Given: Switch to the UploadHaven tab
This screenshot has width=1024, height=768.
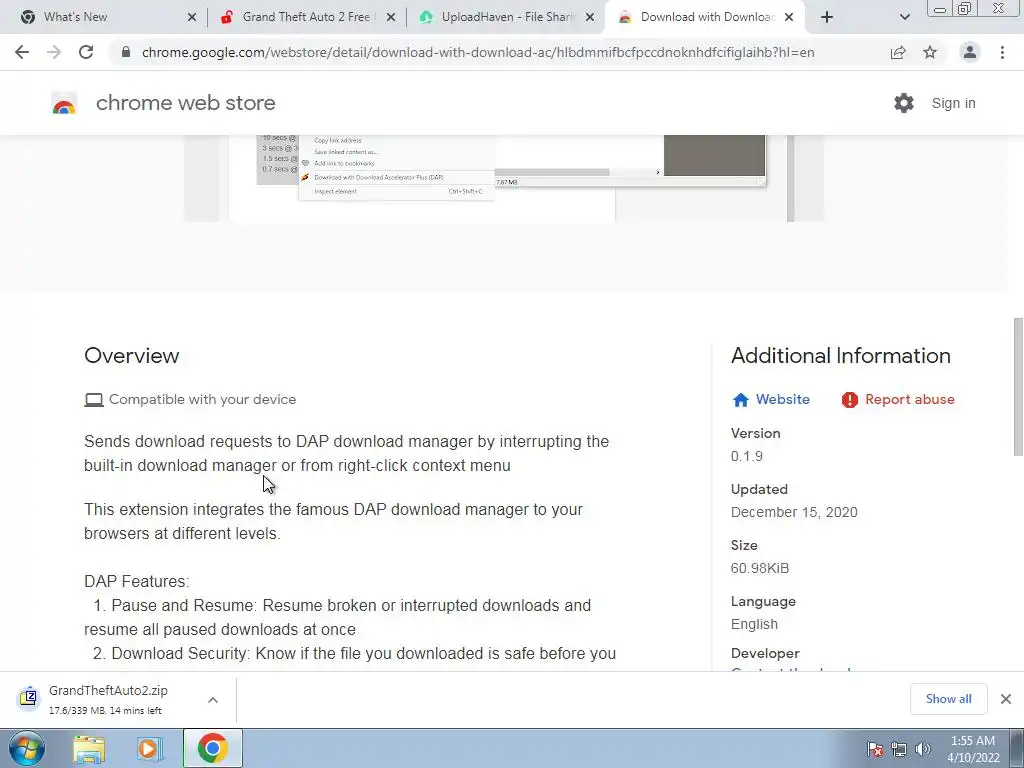Looking at the screenshot, I should click(506, 17).
